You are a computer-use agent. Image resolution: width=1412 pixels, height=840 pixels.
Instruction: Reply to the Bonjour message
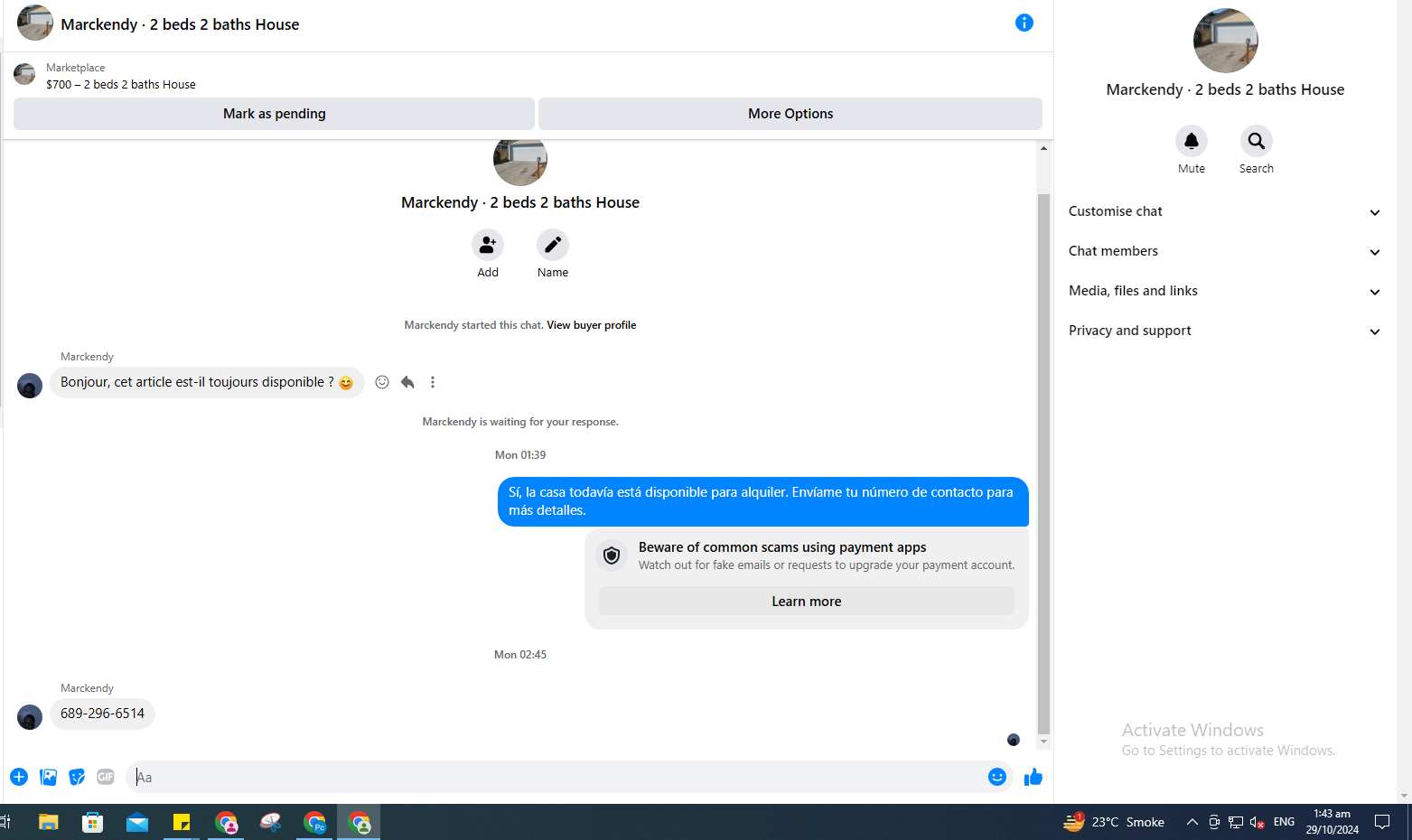pos(407,382)
